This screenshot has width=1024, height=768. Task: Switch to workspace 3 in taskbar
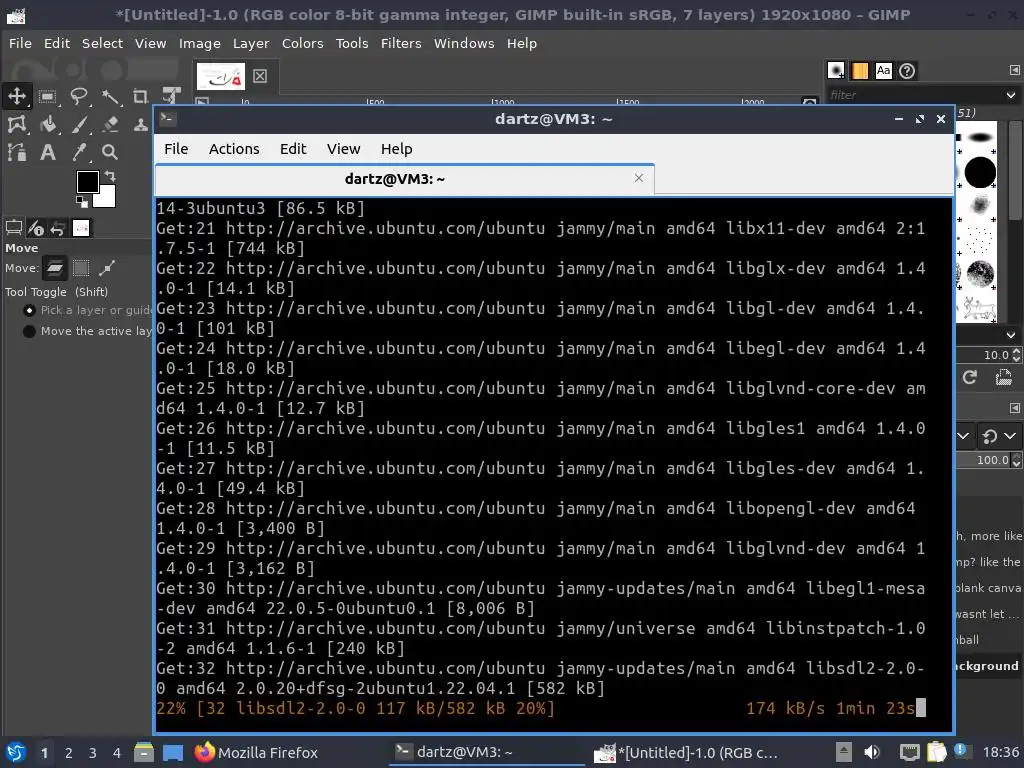tap(93, 753)
